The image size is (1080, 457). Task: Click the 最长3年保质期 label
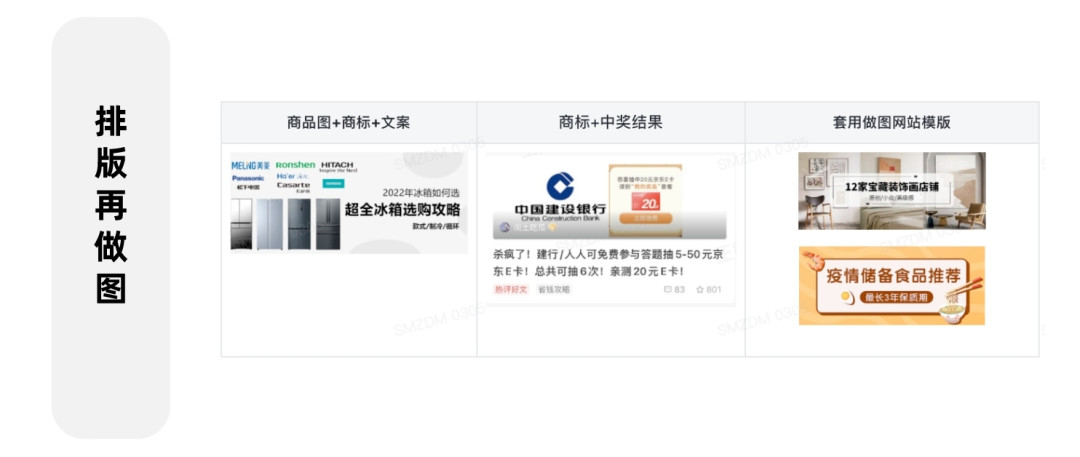(x=895, y=297)
